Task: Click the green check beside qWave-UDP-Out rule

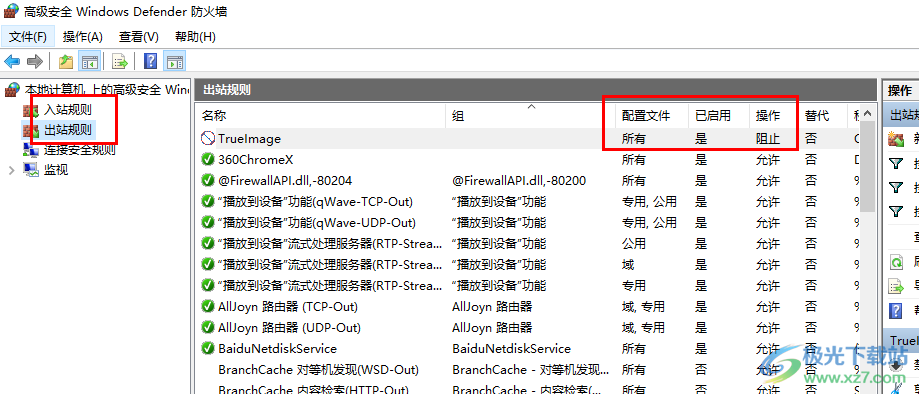Action: 207,223
